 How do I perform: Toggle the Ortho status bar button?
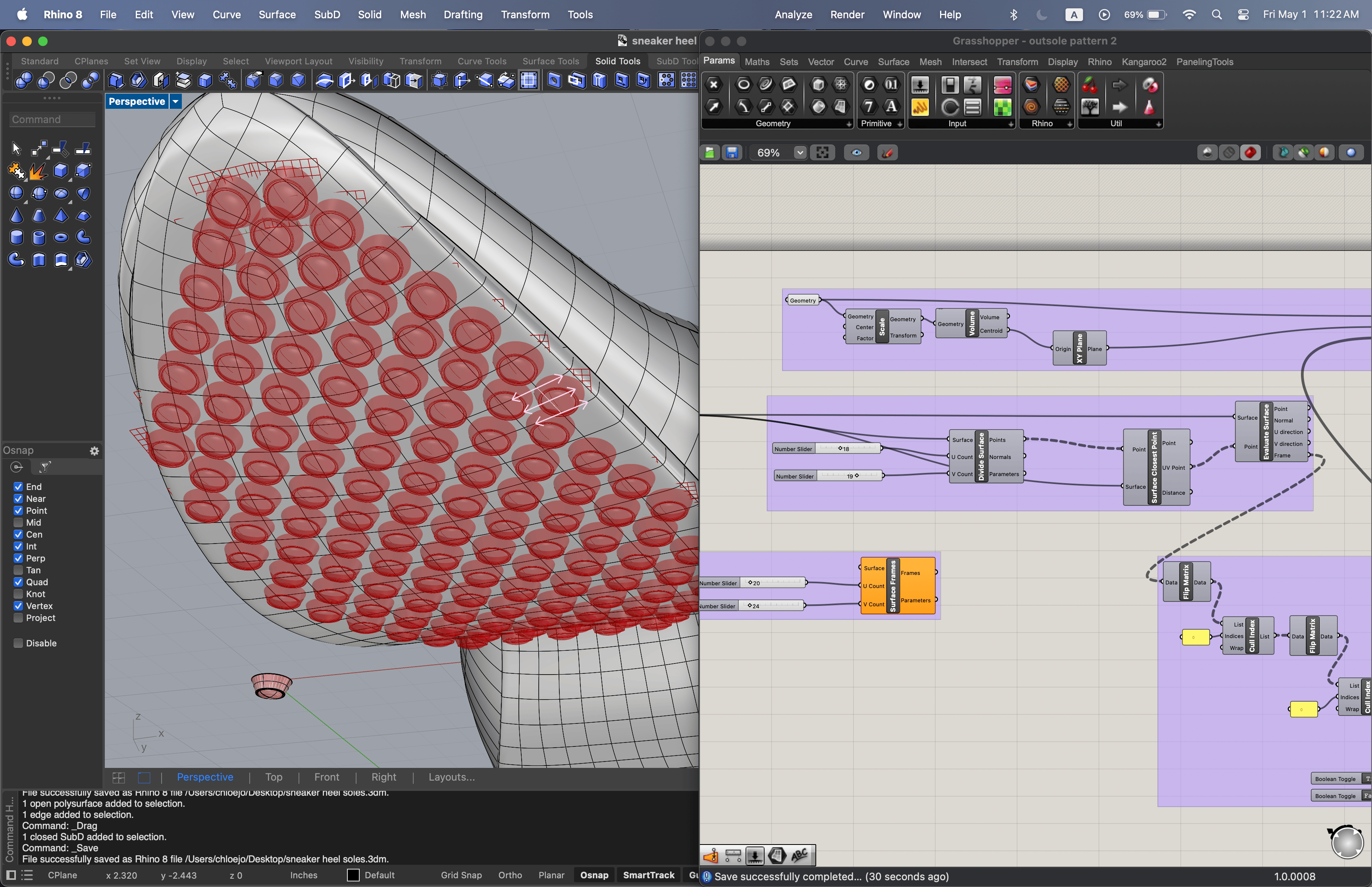(x=510, y=875)
